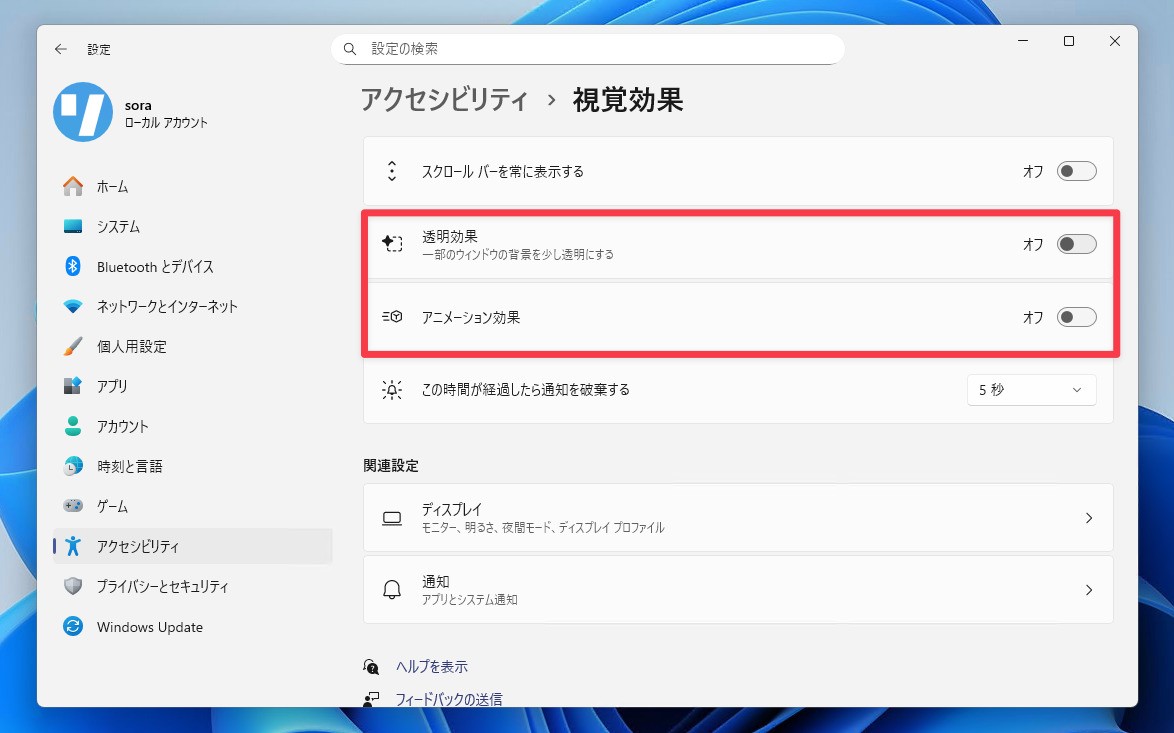The width and height of the screenshot is (1174, 733).
Task: Open the notification dismiss time dropdown
Action: tap(1031, 390)
